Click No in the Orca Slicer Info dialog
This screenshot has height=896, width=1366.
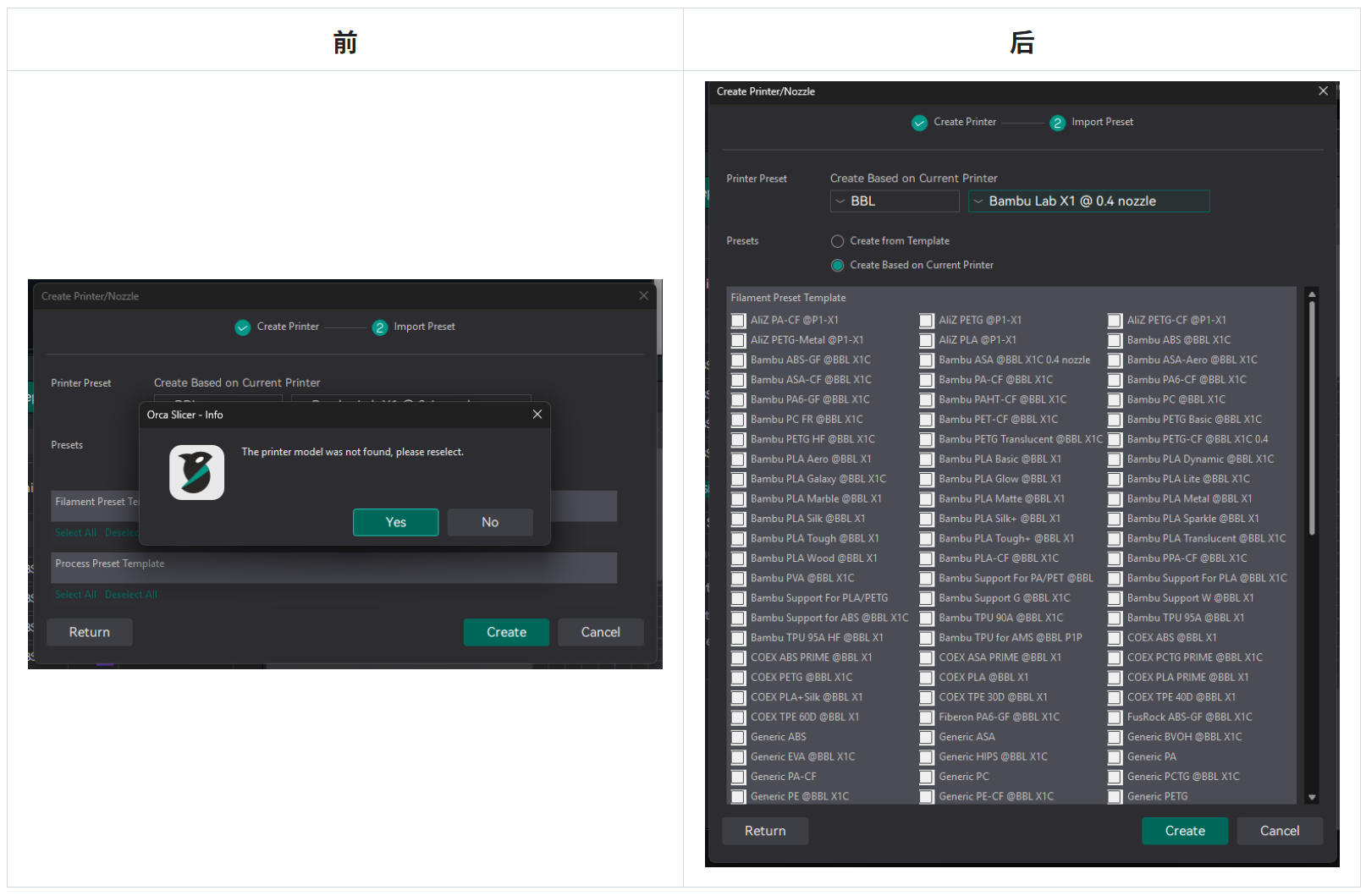coord(490,522)
